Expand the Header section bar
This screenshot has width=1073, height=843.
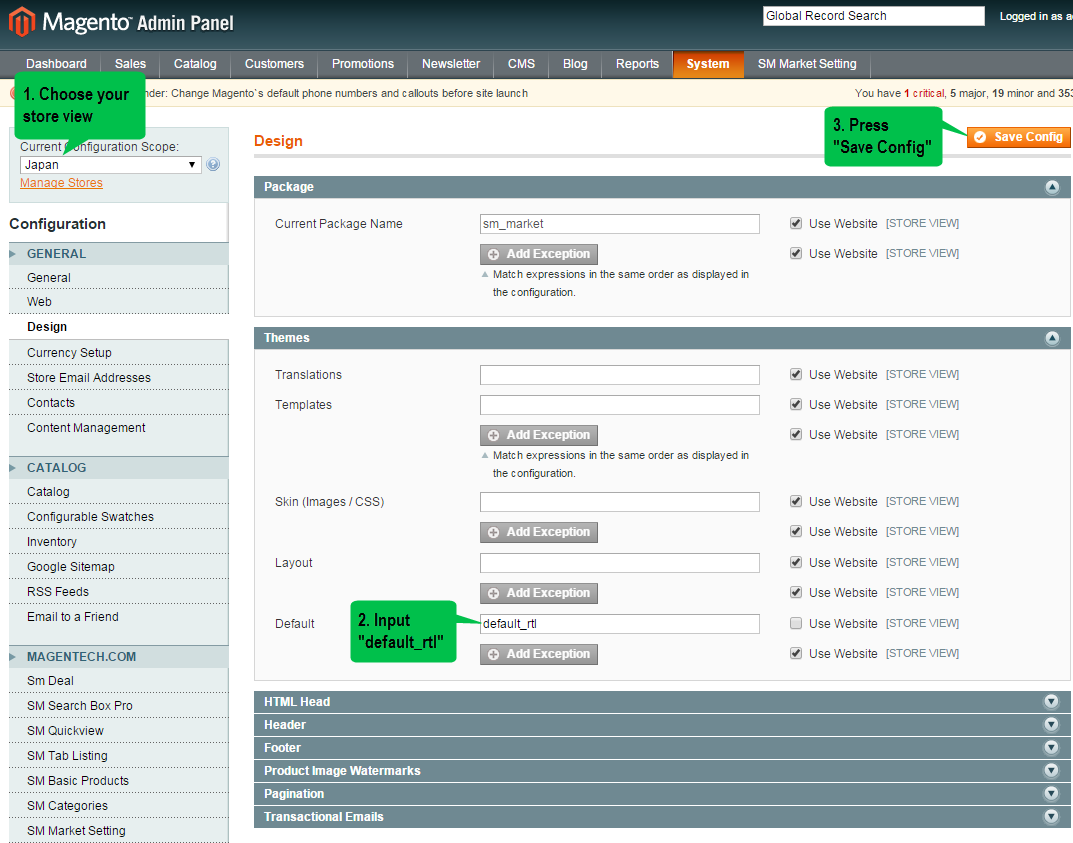(x=662, y=725)
